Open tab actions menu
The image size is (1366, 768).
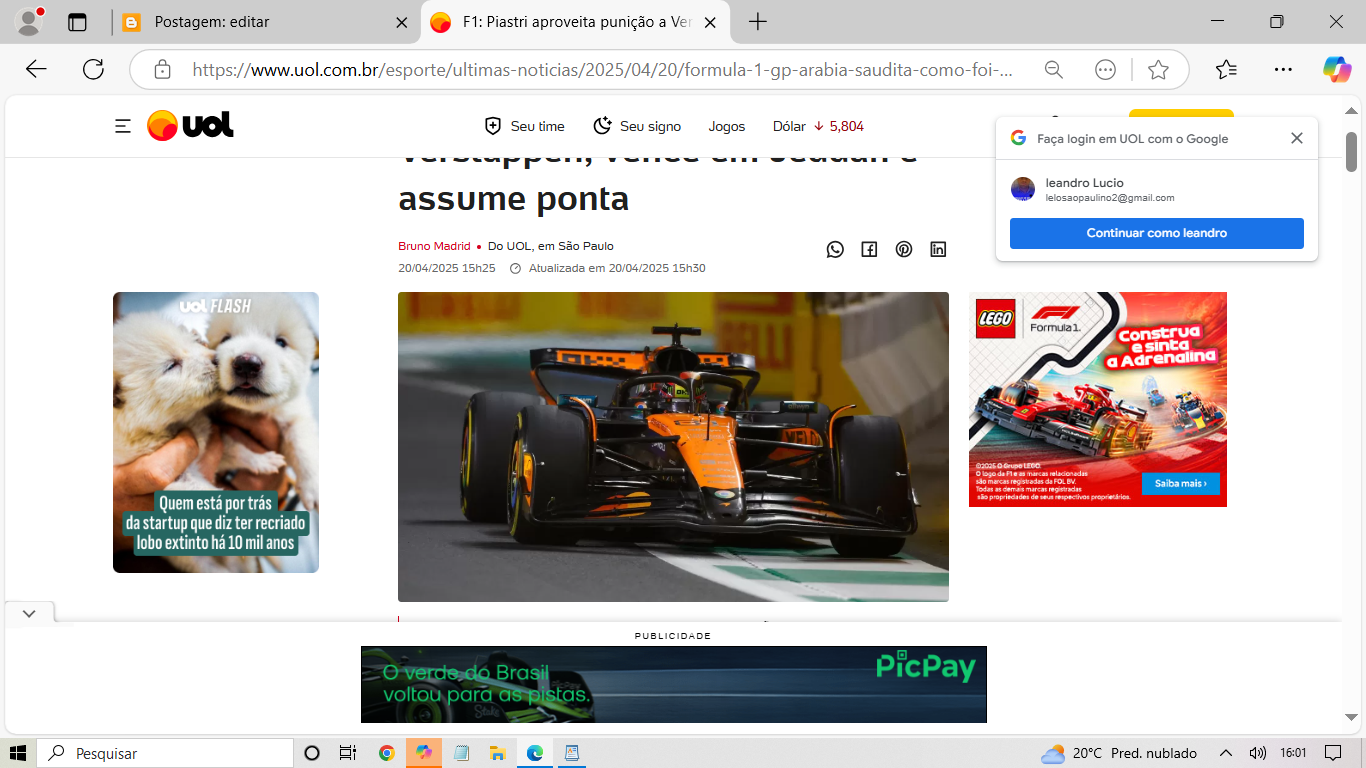[77, 22]
